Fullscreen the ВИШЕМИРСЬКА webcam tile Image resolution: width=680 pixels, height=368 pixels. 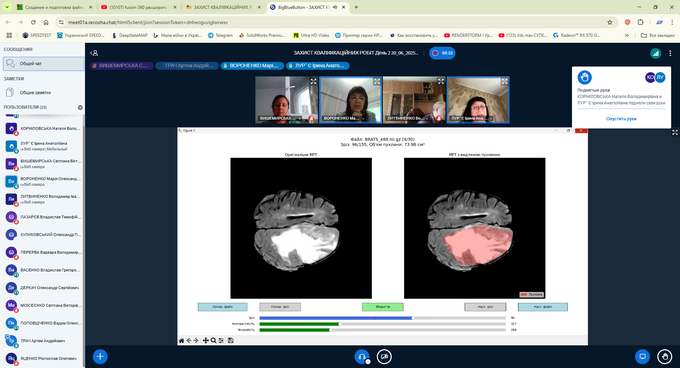[313, 81]
